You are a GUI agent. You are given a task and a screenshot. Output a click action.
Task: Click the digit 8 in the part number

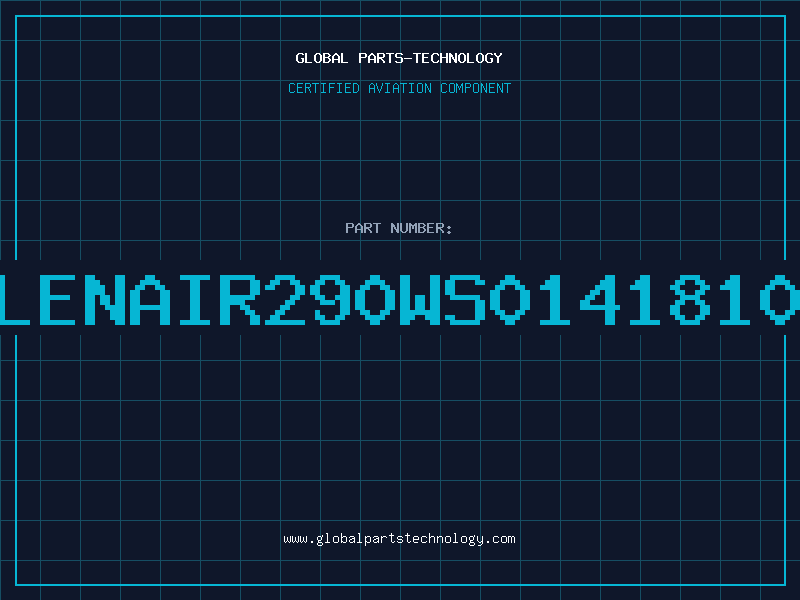pos(689,299)
